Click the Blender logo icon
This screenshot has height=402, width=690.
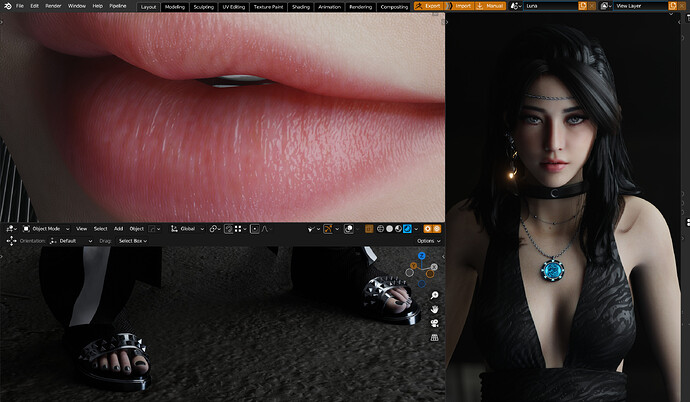(x=7, y=6)
